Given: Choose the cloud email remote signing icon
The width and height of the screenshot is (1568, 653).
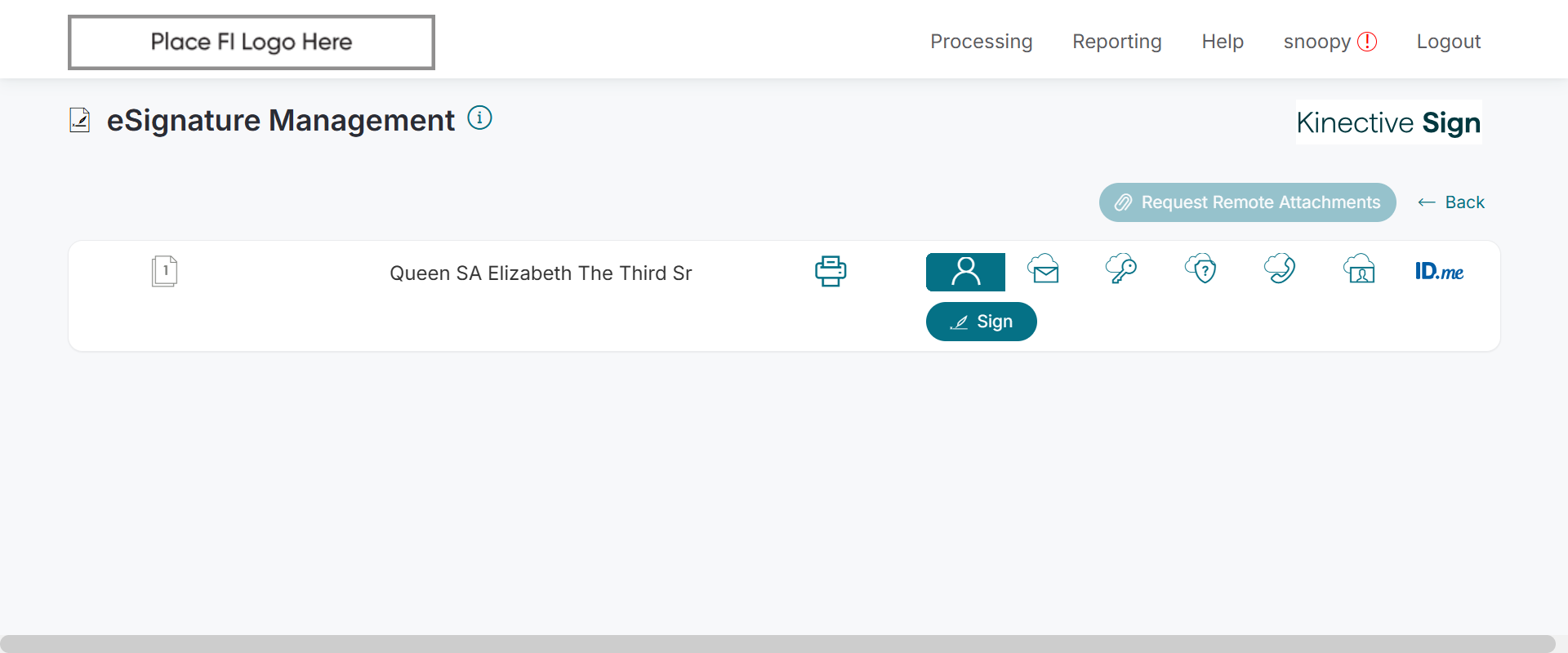Looking at the screenshot, I should 1044,269.
